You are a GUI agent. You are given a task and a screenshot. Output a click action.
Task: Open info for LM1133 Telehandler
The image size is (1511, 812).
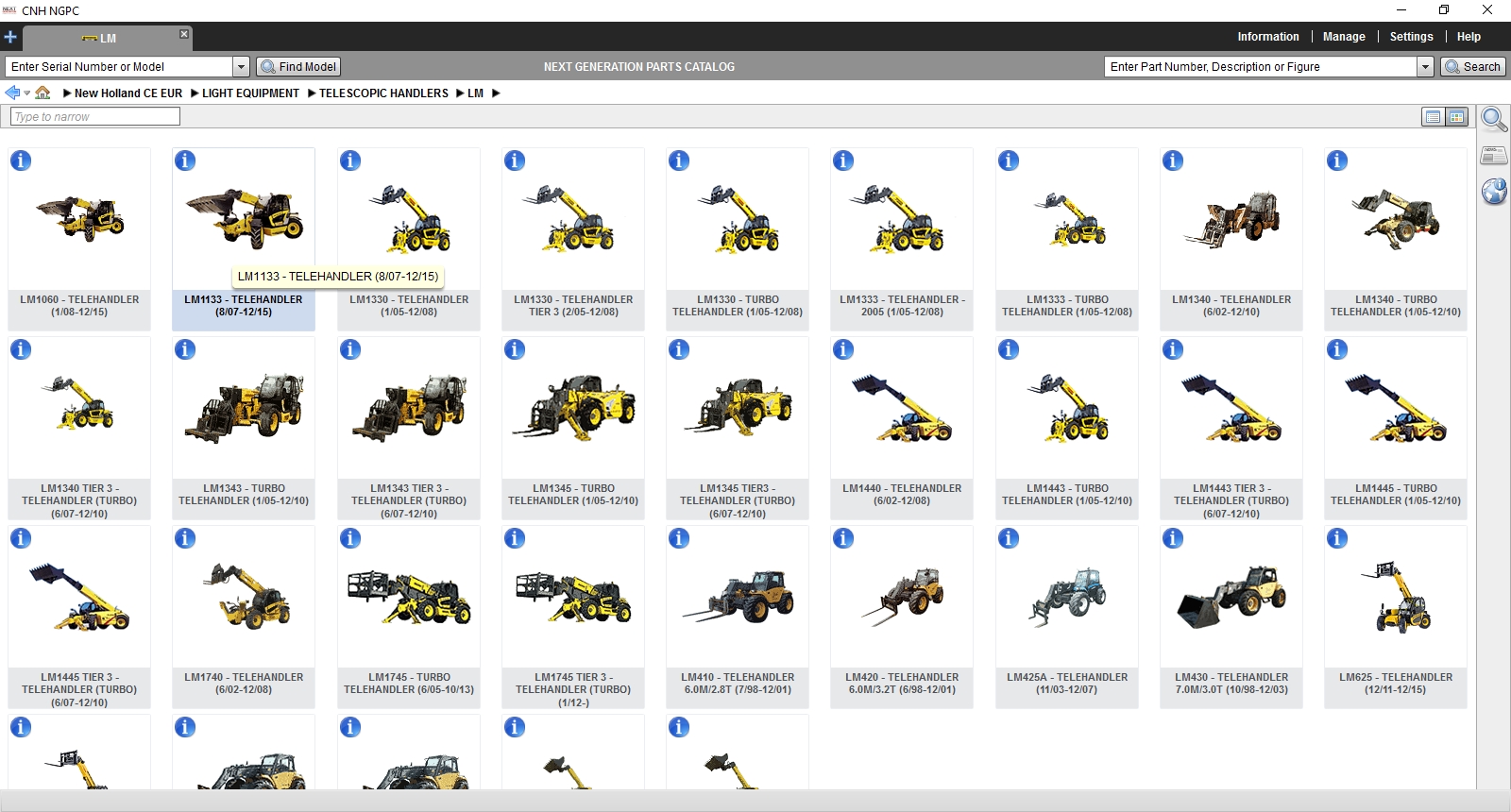185,161
